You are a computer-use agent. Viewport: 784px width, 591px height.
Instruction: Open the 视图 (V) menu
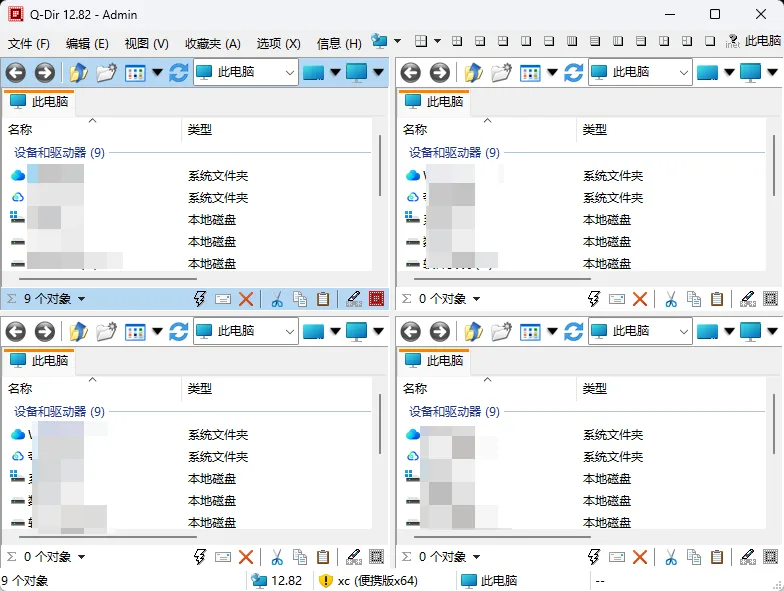(146, 44)
